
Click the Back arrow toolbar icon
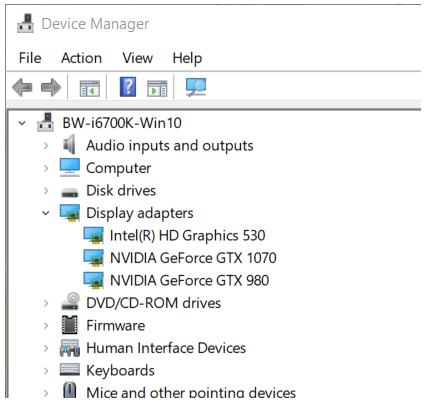tap(22, 88)
